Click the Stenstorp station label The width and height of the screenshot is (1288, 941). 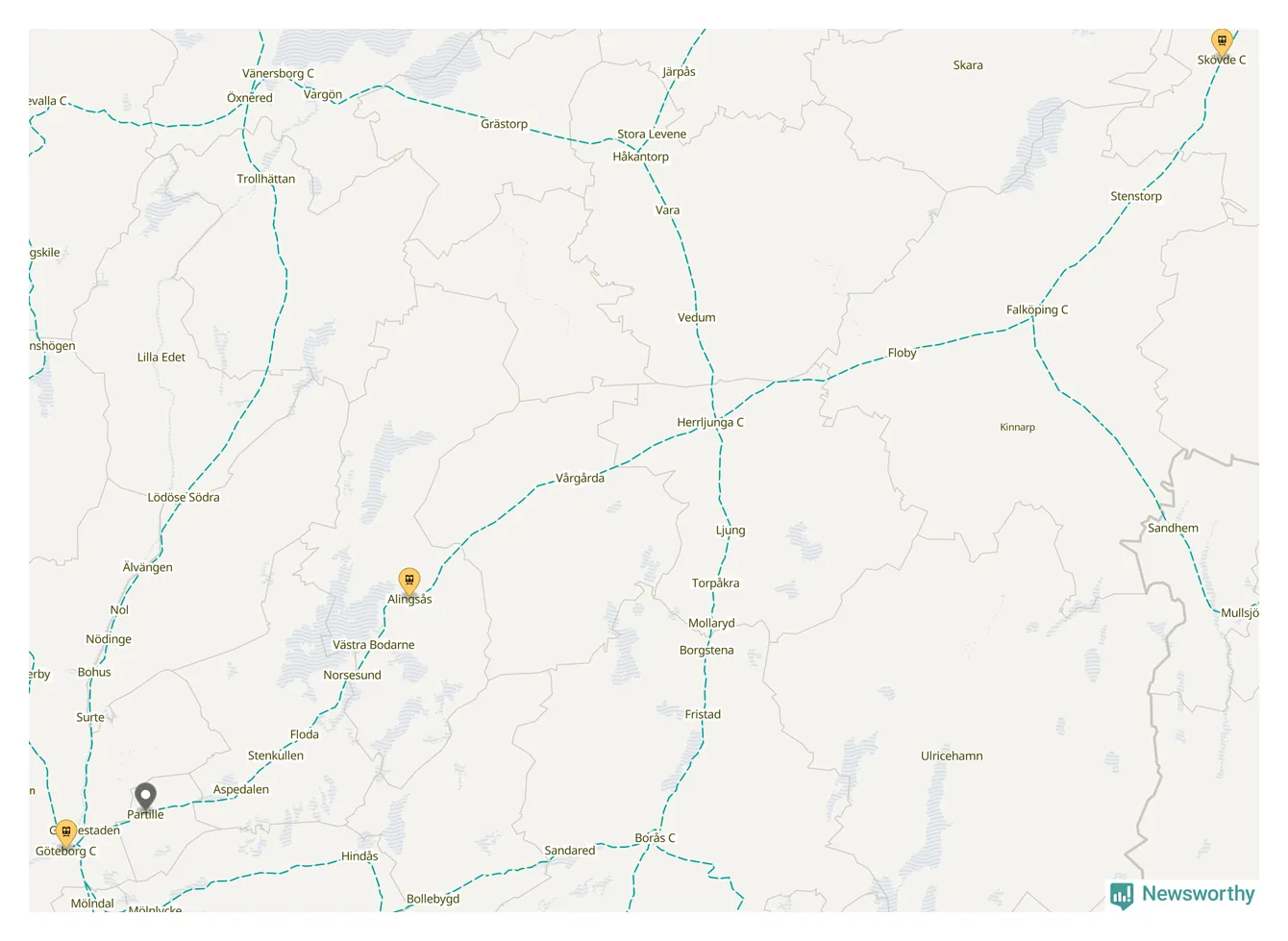click(1135, 196)
